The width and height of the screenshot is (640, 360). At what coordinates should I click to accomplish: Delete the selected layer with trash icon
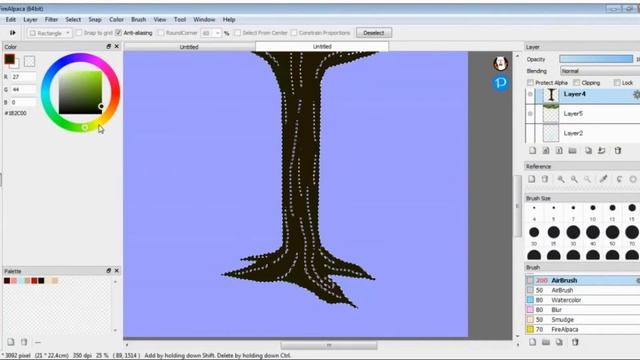click(x=618, y=151)
